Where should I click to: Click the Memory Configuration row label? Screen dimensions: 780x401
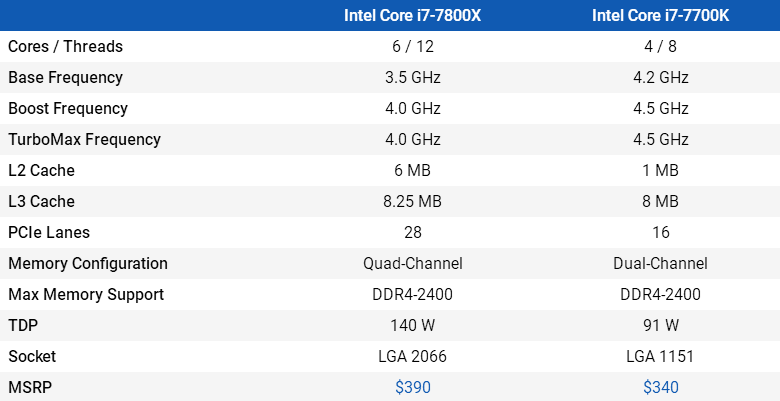[88, 263]
